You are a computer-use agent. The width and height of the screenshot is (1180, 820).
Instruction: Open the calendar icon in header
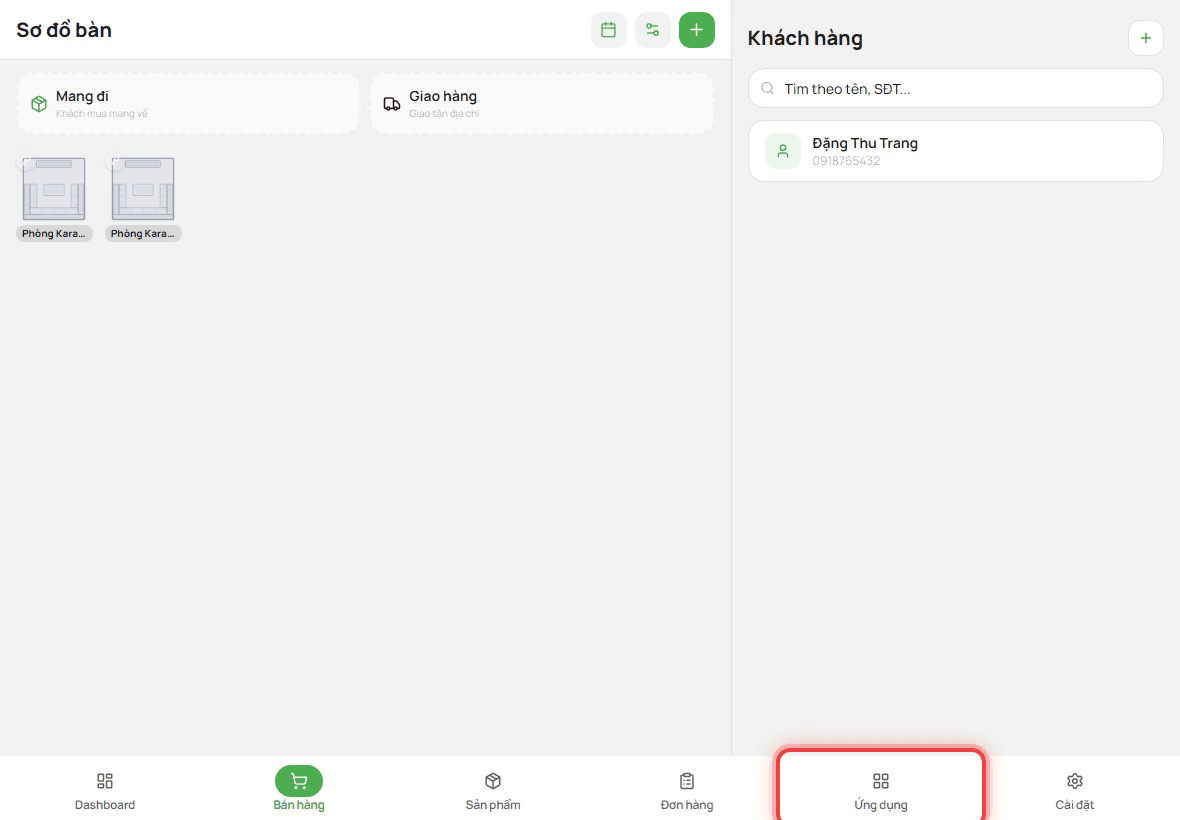coord(608,30)
